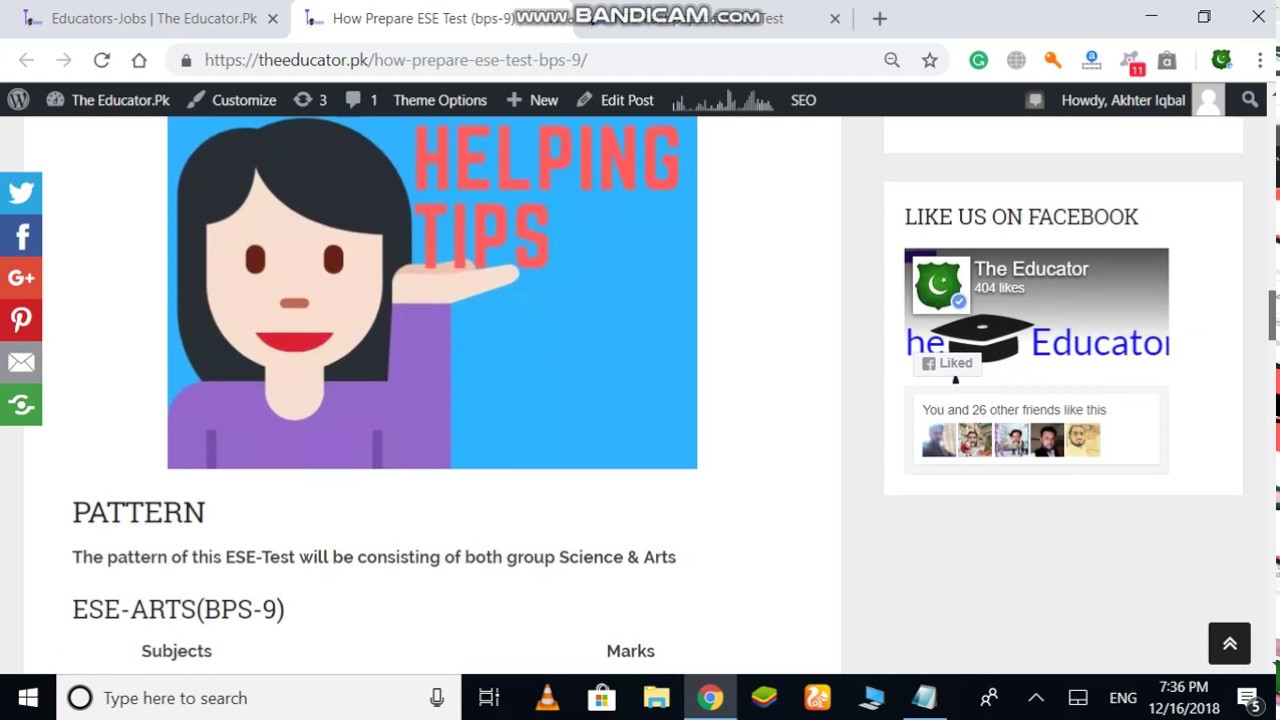This screenshot has width=1280, height=720.
Task: Open the Windows action center notifications
Action: click(1248, 698)
